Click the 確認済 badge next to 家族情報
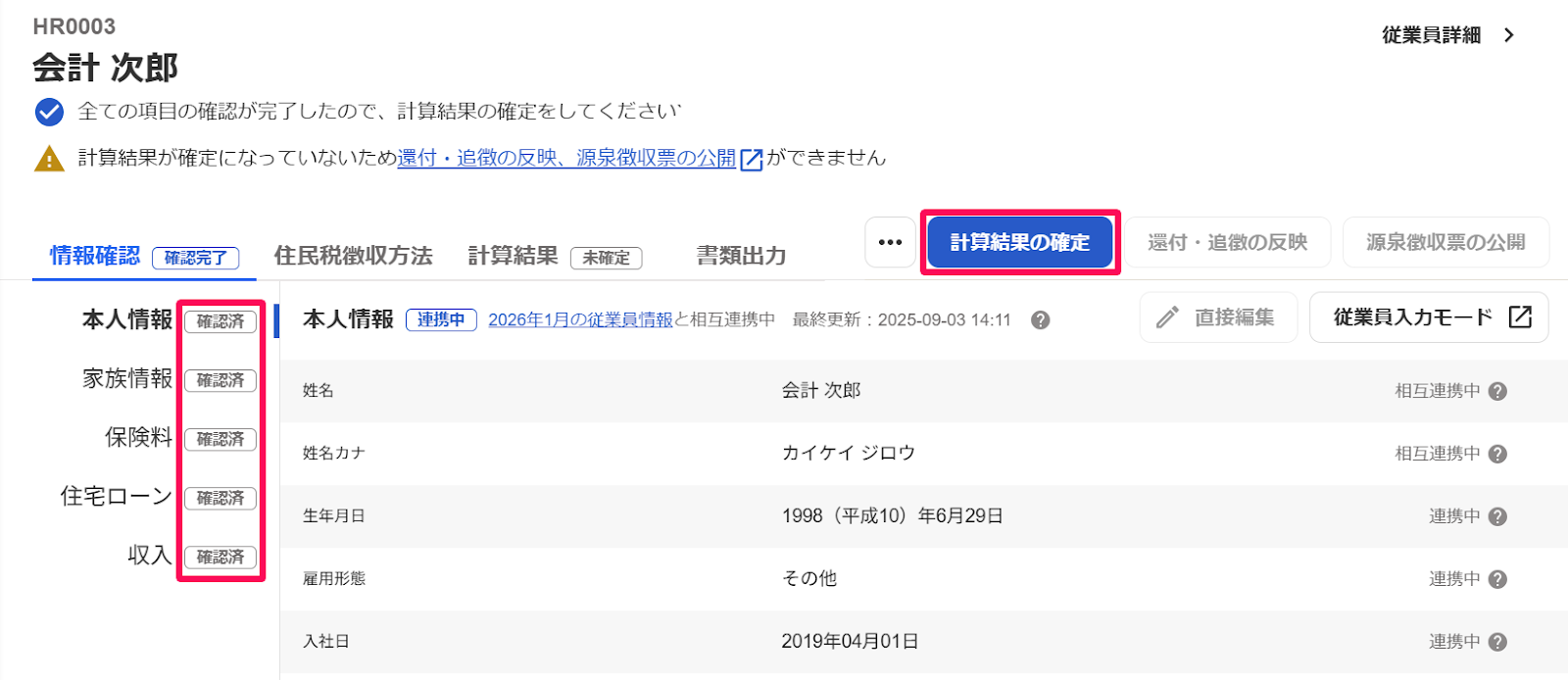This screenshot has height=680, width=1568. pos(220,380)
